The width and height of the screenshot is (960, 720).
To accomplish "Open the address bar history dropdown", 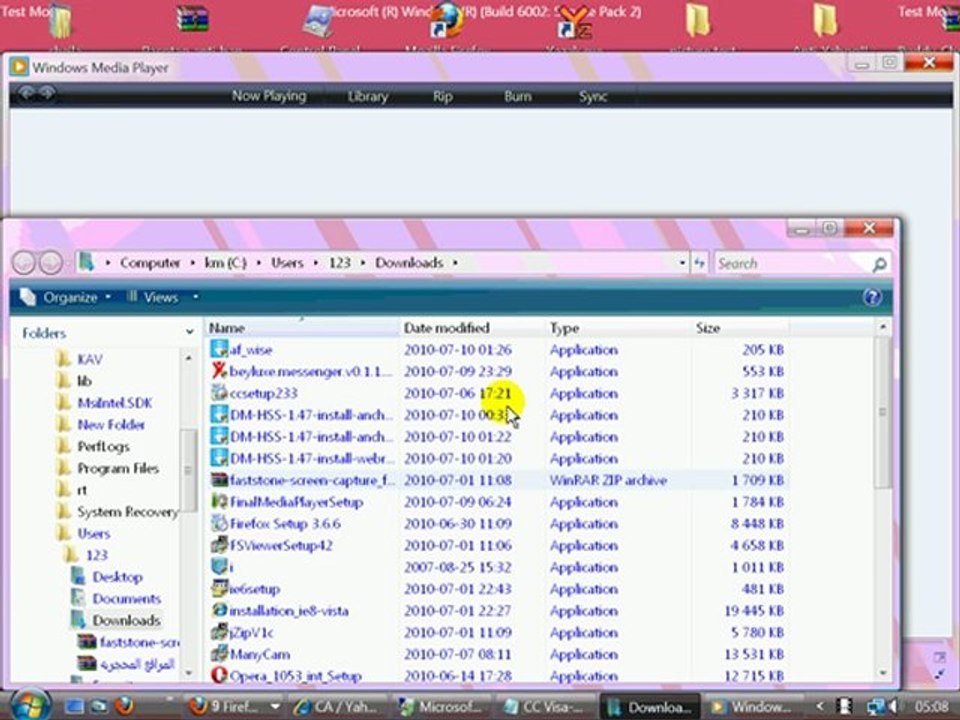I will [x=682, y=263].
